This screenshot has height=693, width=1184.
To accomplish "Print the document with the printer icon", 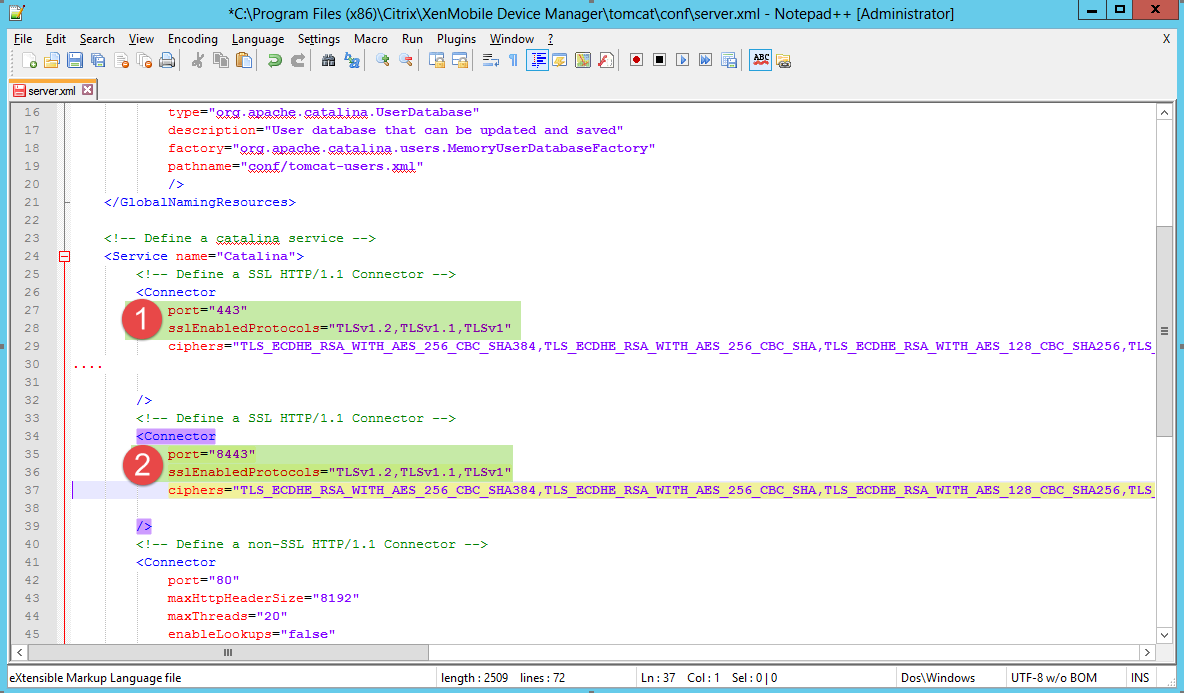I will pos(168,60).
